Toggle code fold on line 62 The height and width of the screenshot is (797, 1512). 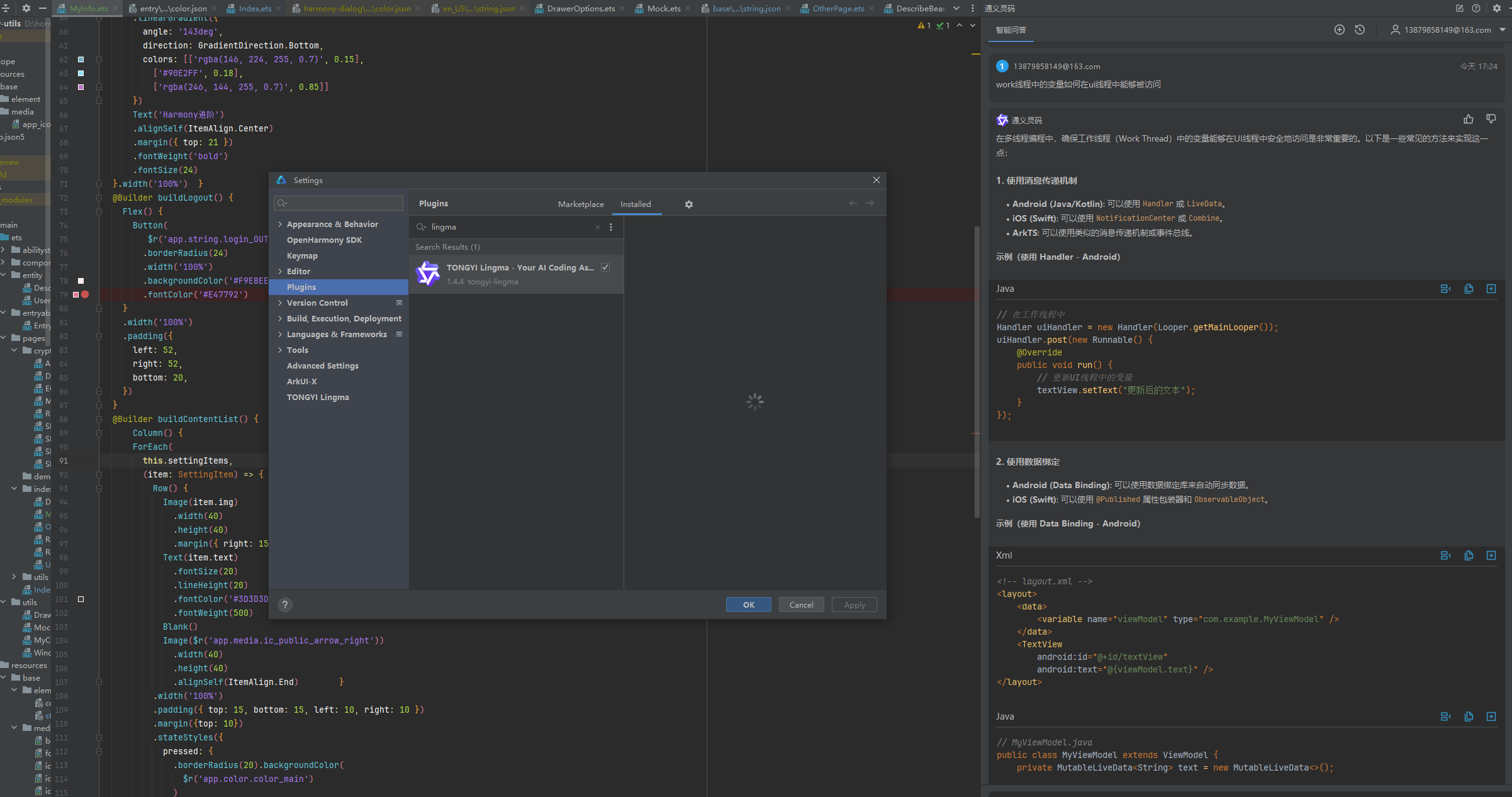tap(99, 59)
